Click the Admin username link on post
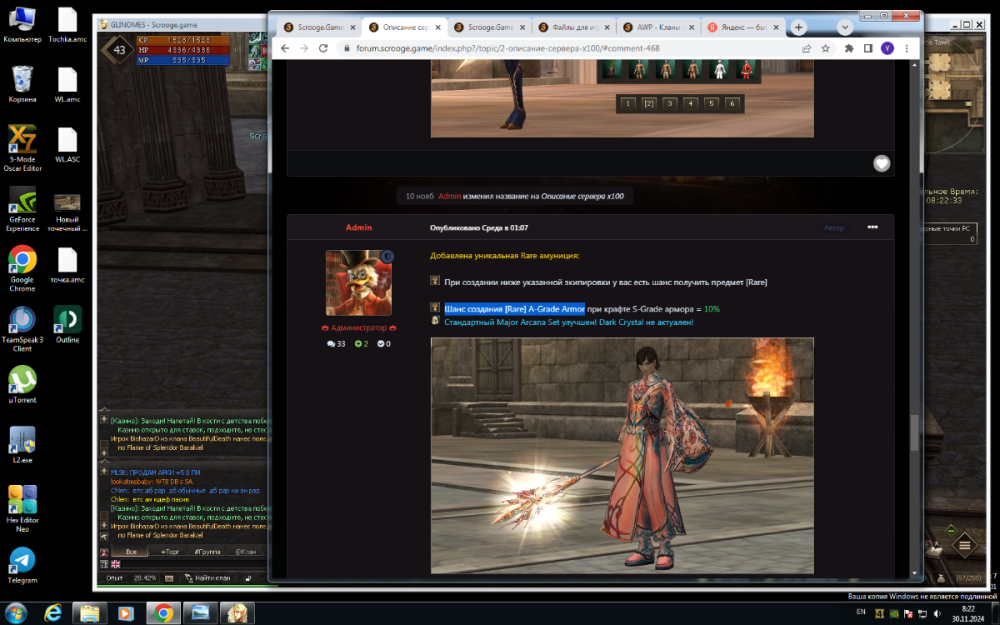 click(358, 228)
